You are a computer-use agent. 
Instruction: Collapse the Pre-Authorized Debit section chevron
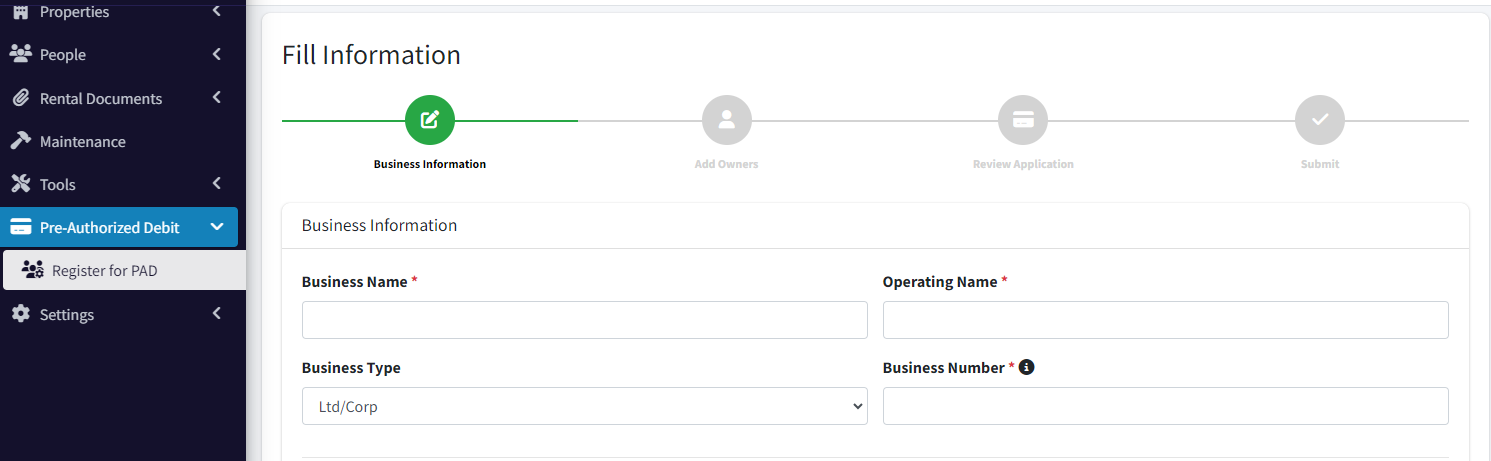point(217,227)
